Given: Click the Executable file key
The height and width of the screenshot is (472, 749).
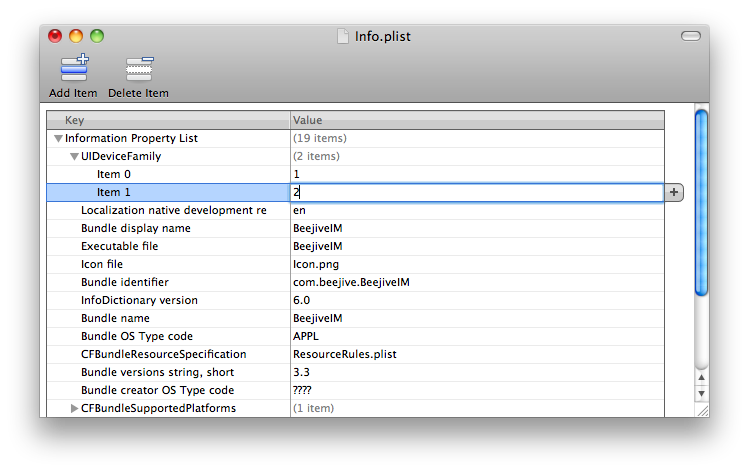Looking at the screenshot, I should tap(119, 246).
